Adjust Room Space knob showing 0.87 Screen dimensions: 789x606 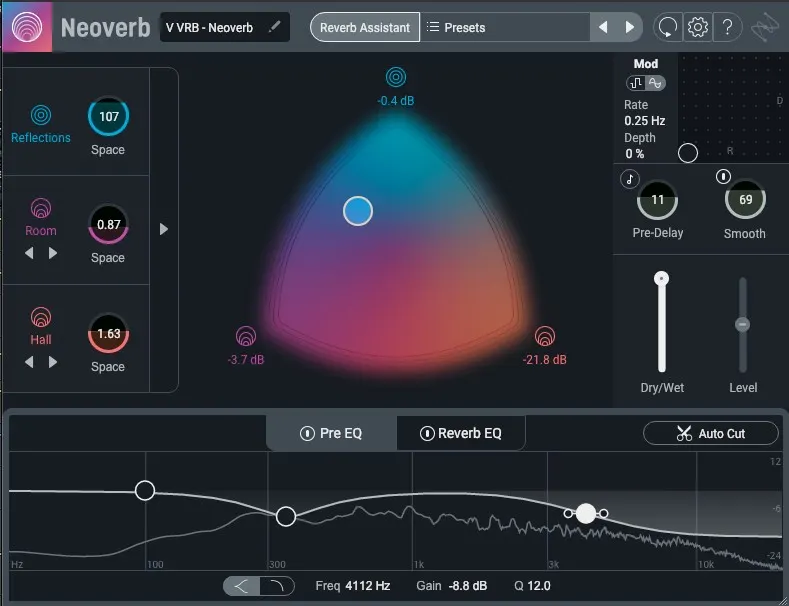coord(109,224)
